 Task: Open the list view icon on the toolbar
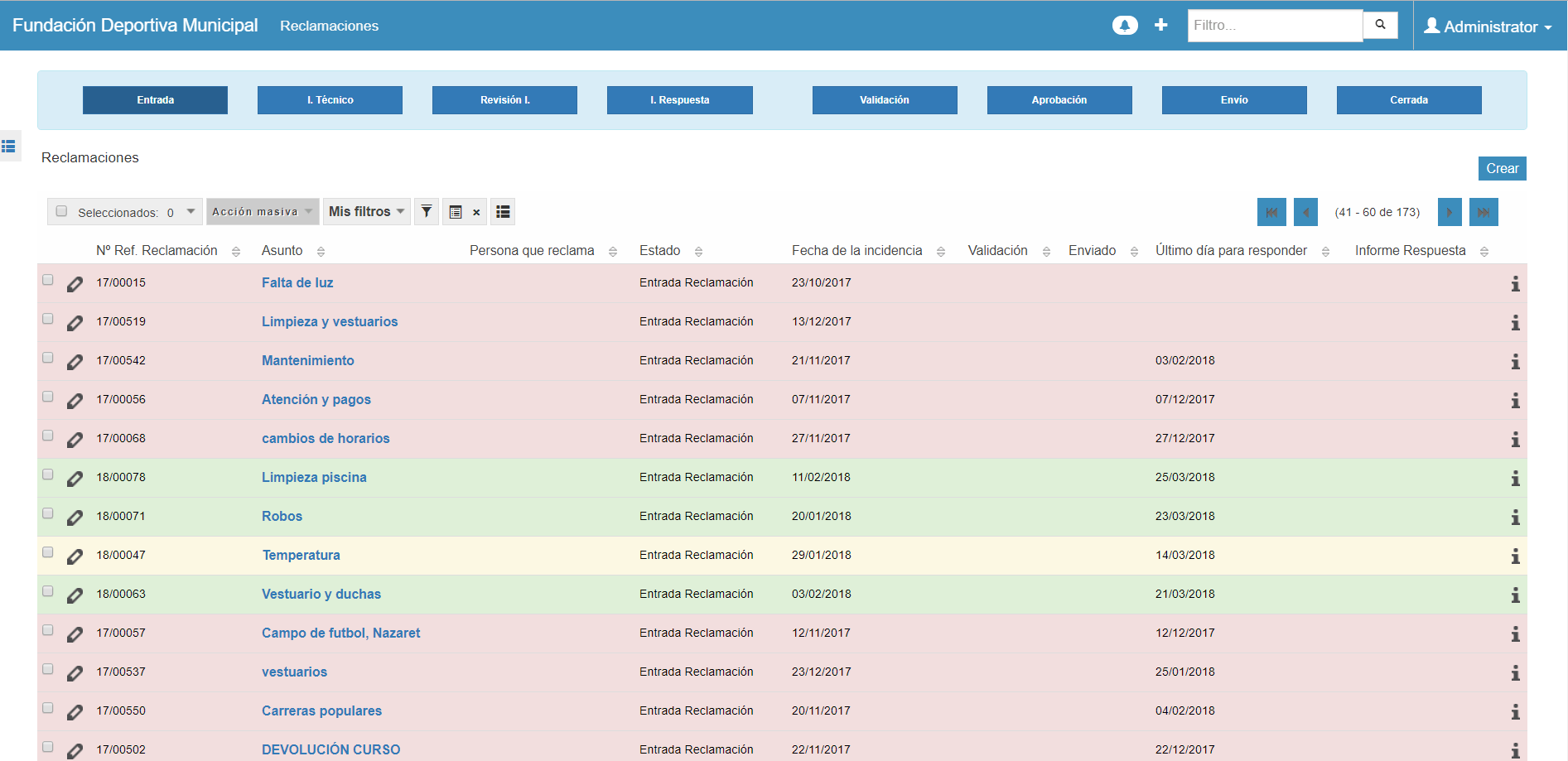point(503,211)
